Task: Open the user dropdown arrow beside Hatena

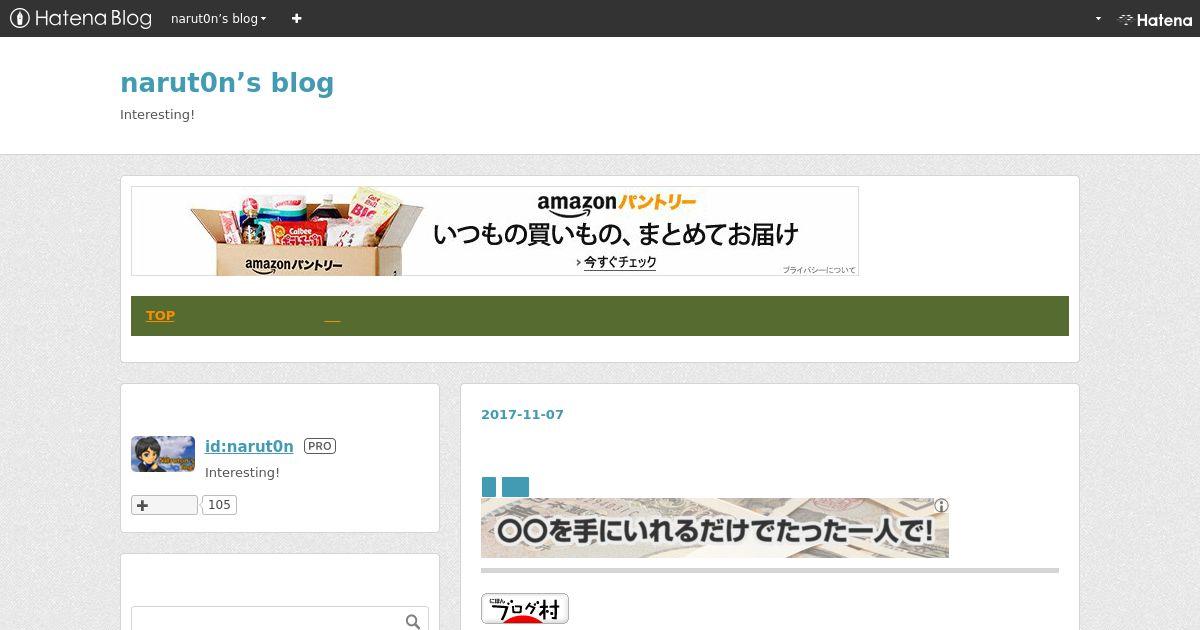Action: [1098, 18]
